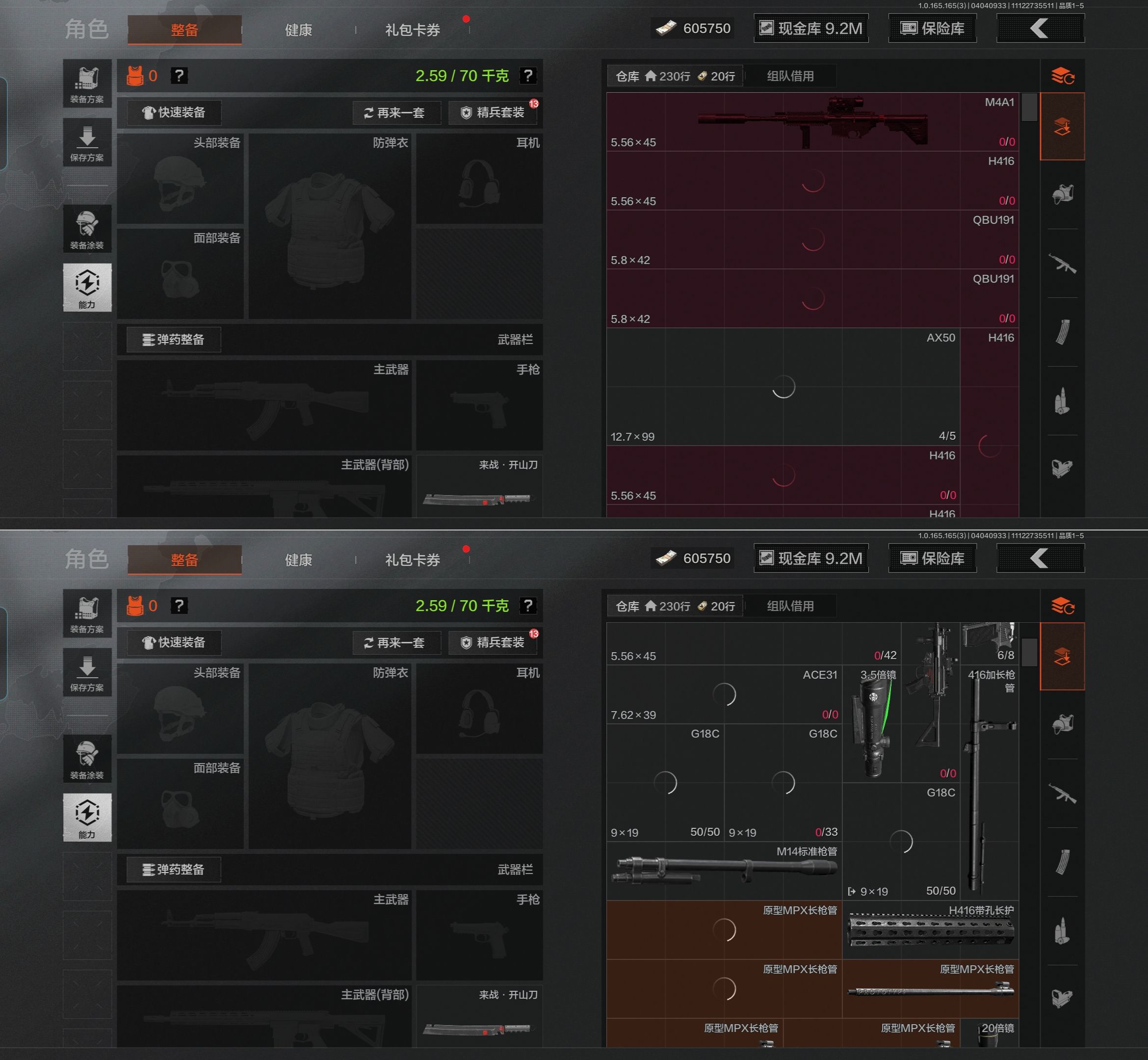Click 保存方案 download icon in lower screen
The width and height of the screenshot is (1148, 1060).
[87, 672]
